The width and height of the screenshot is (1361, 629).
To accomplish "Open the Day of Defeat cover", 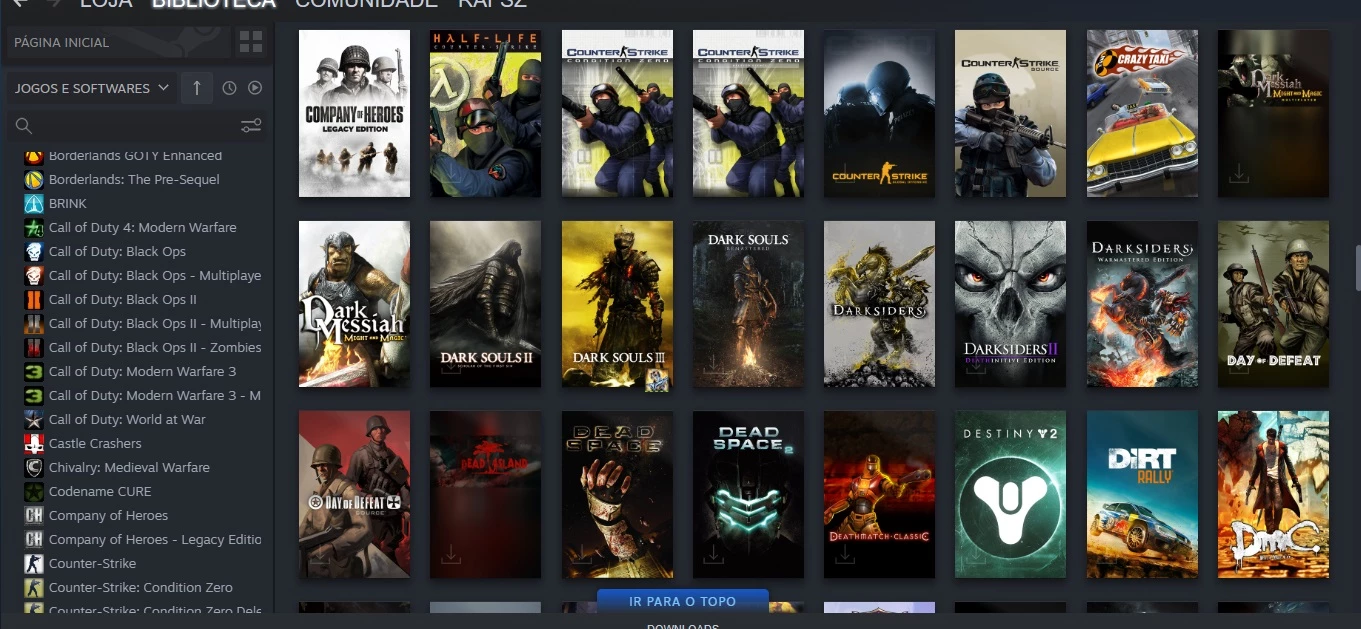I will (1273, 304).
